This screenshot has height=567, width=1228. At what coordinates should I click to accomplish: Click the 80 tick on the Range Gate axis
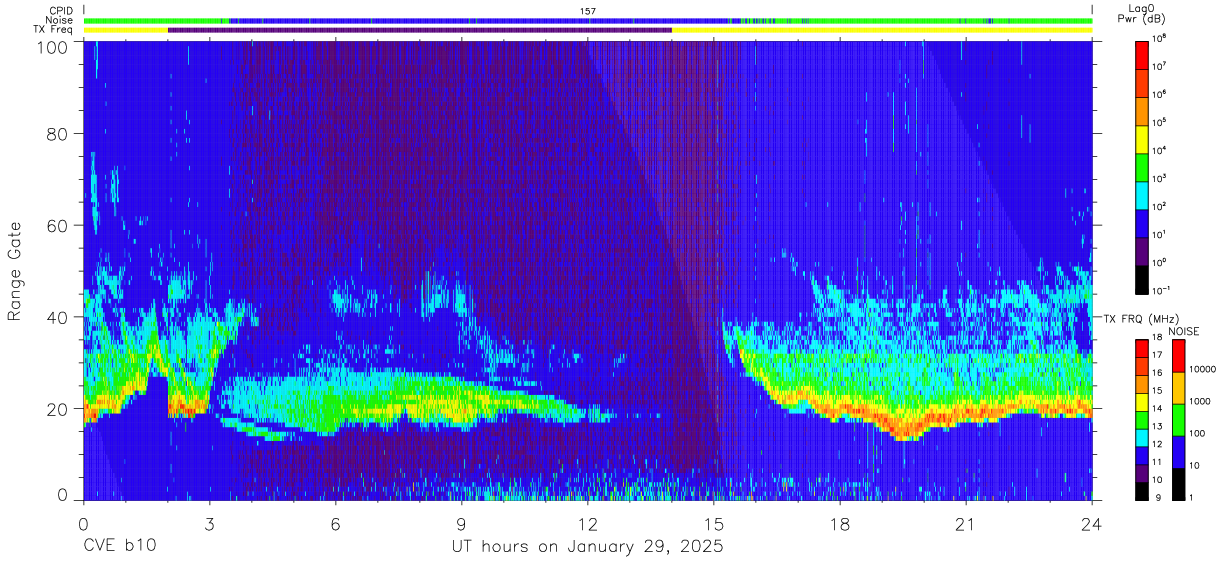57,134
